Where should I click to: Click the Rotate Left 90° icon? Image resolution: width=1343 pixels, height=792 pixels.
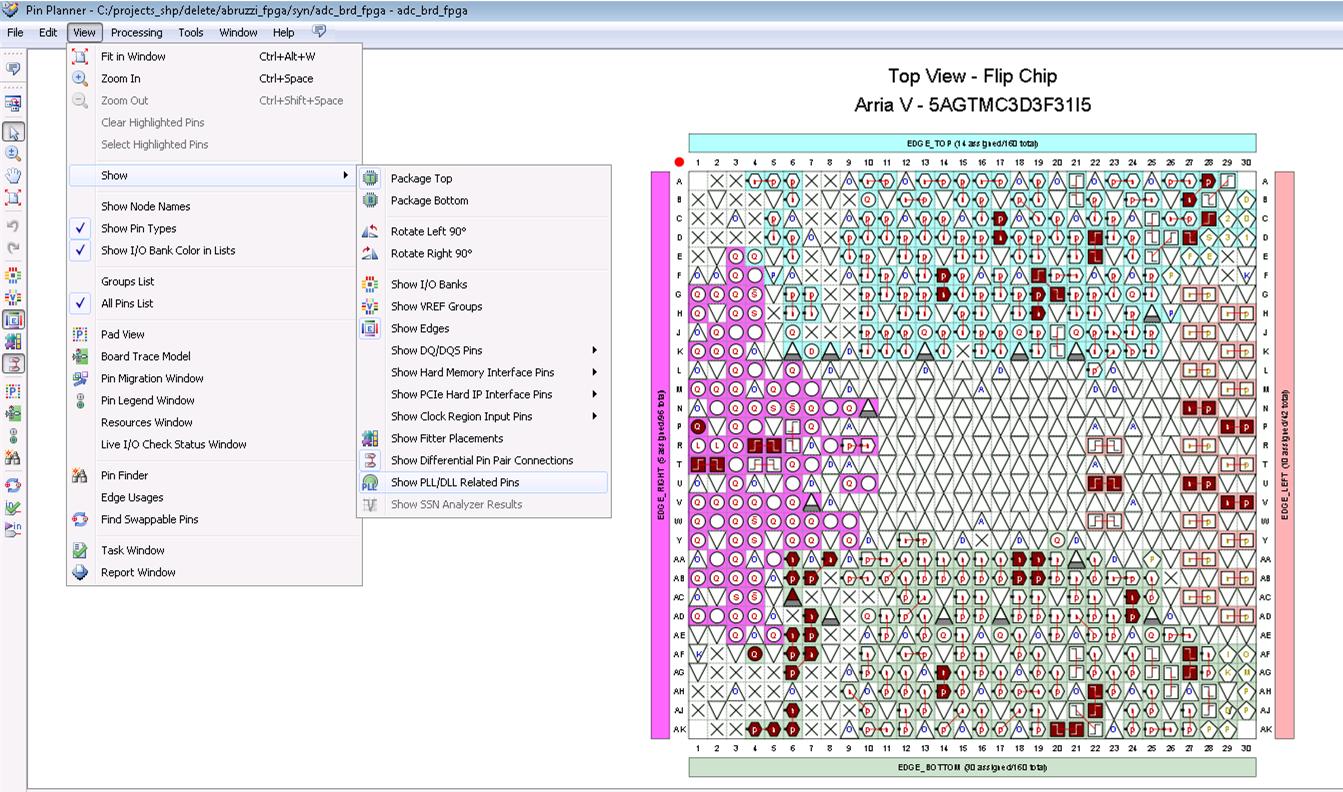370,231
